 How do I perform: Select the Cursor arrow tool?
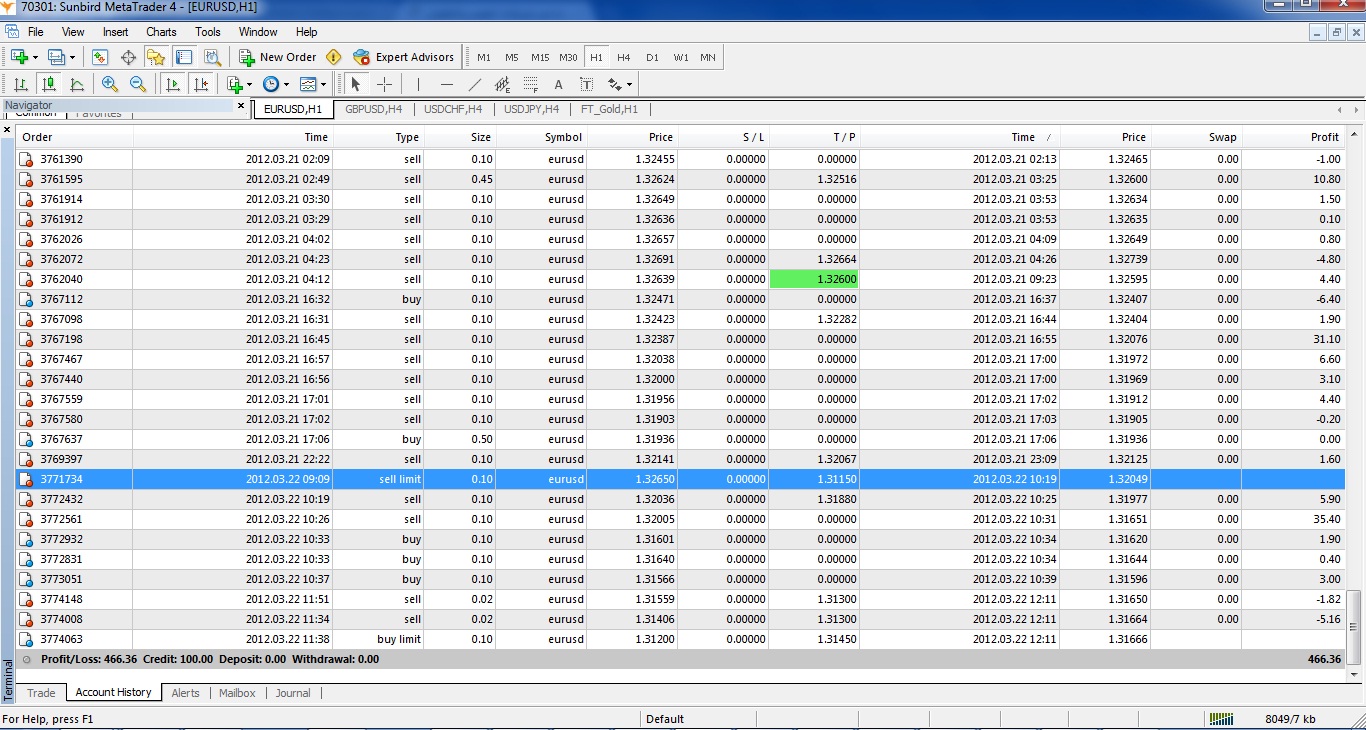click(x=355, y=84)
